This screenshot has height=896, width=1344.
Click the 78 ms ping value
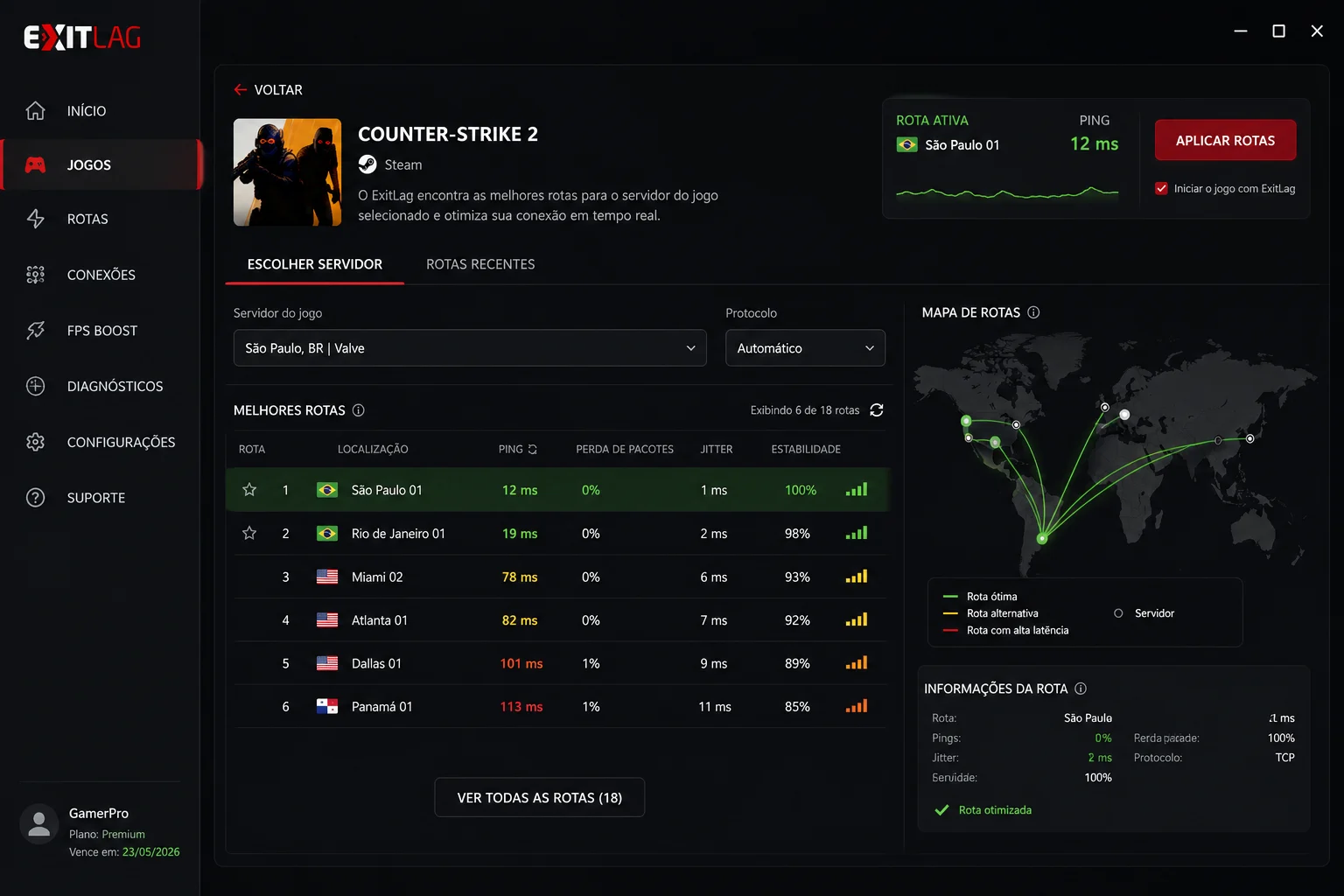point(520,577)
